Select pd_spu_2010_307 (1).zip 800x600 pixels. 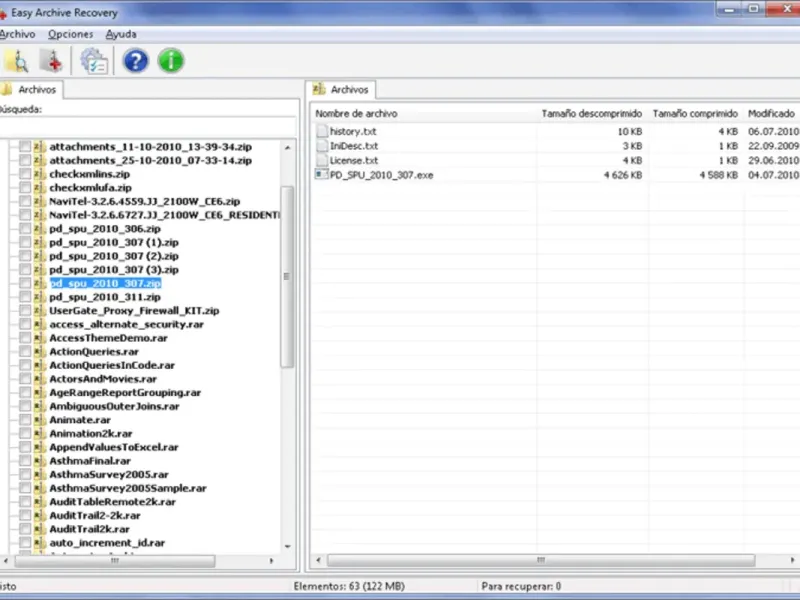point(114,242)
